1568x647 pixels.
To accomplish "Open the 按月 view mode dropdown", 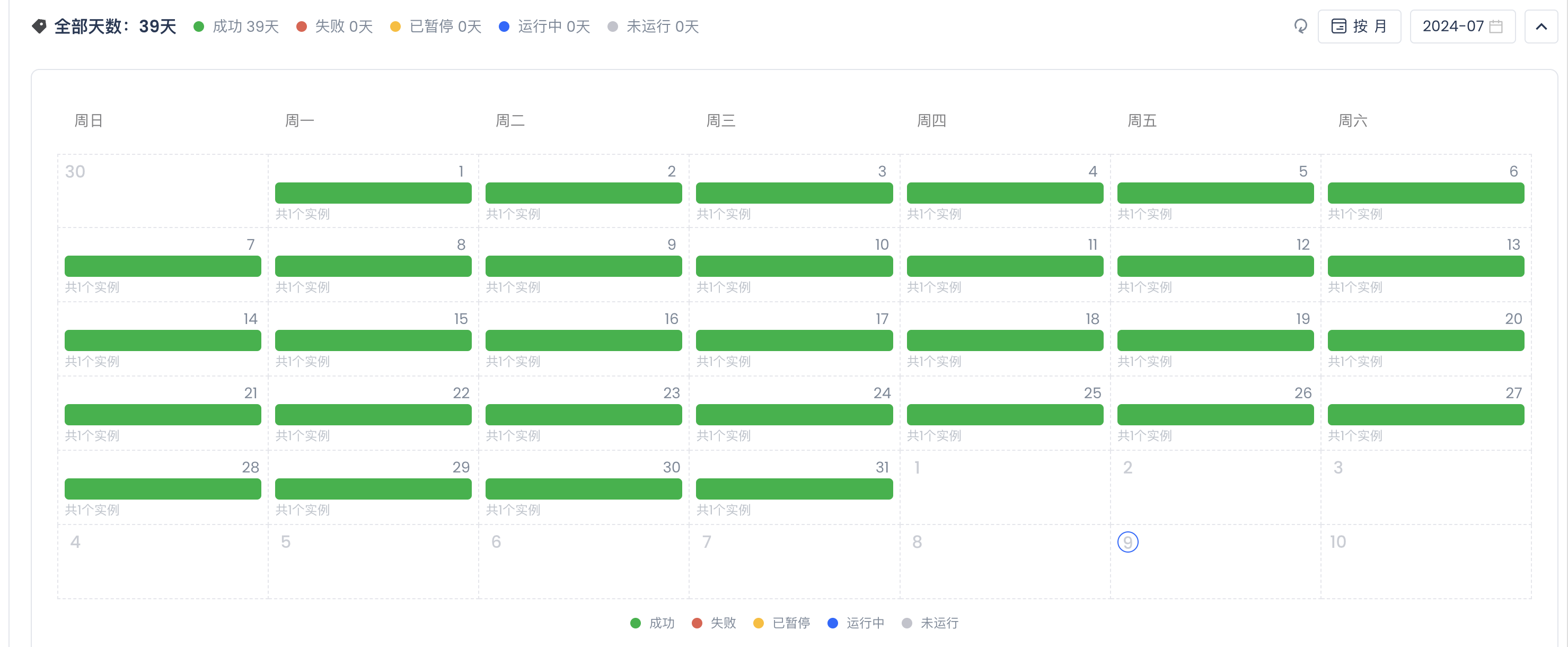I will [x=1359, y=27].
